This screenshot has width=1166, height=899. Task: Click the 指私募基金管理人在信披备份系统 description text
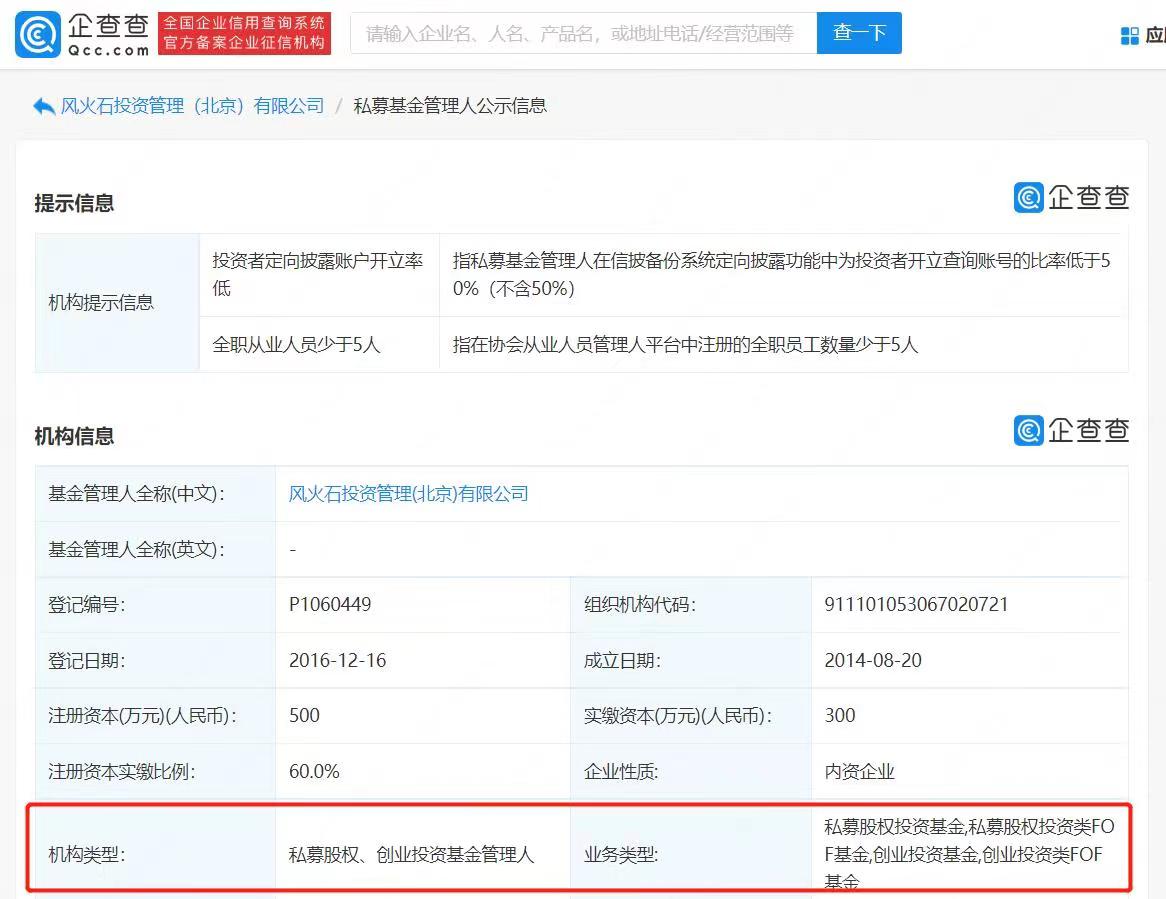point(782,274)
